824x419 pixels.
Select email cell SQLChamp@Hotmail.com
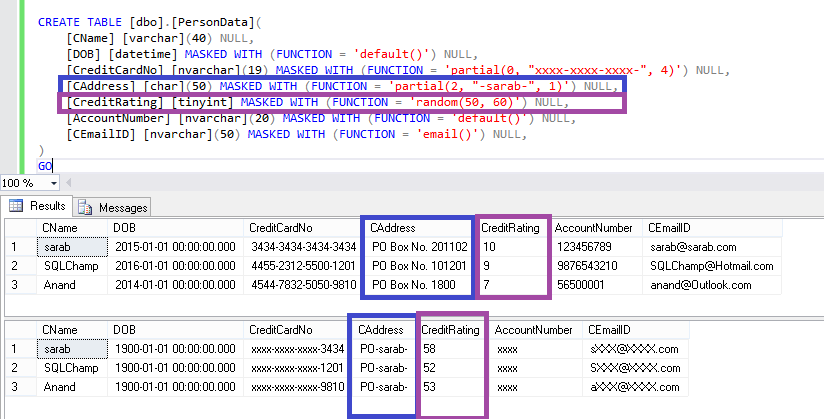coord(713,266)
